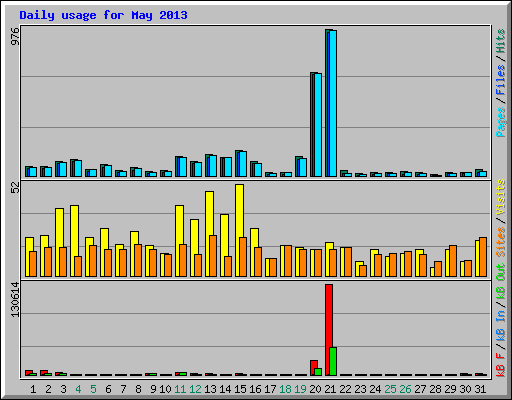Screen dimensions: 512x400
Task: Click the 130614 axis maximum label
Action: 15,300
